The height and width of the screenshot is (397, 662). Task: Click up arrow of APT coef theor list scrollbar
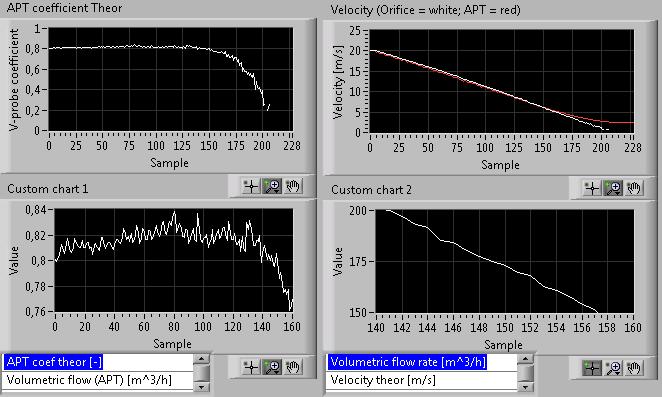click(x=201, y=359)
